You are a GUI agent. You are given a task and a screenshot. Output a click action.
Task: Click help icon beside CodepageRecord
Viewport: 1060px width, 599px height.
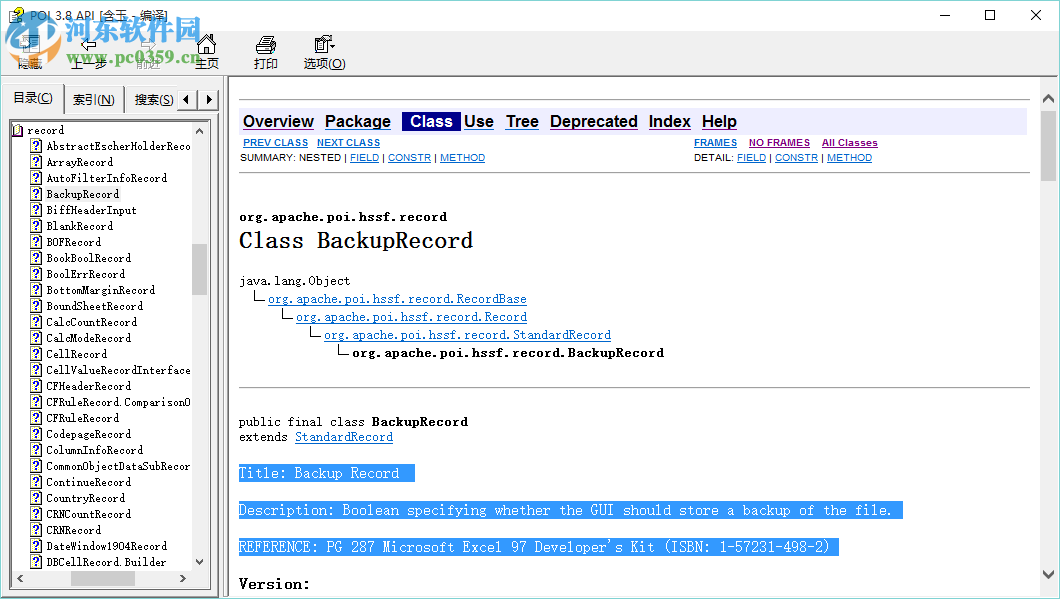tap(37, 434)
